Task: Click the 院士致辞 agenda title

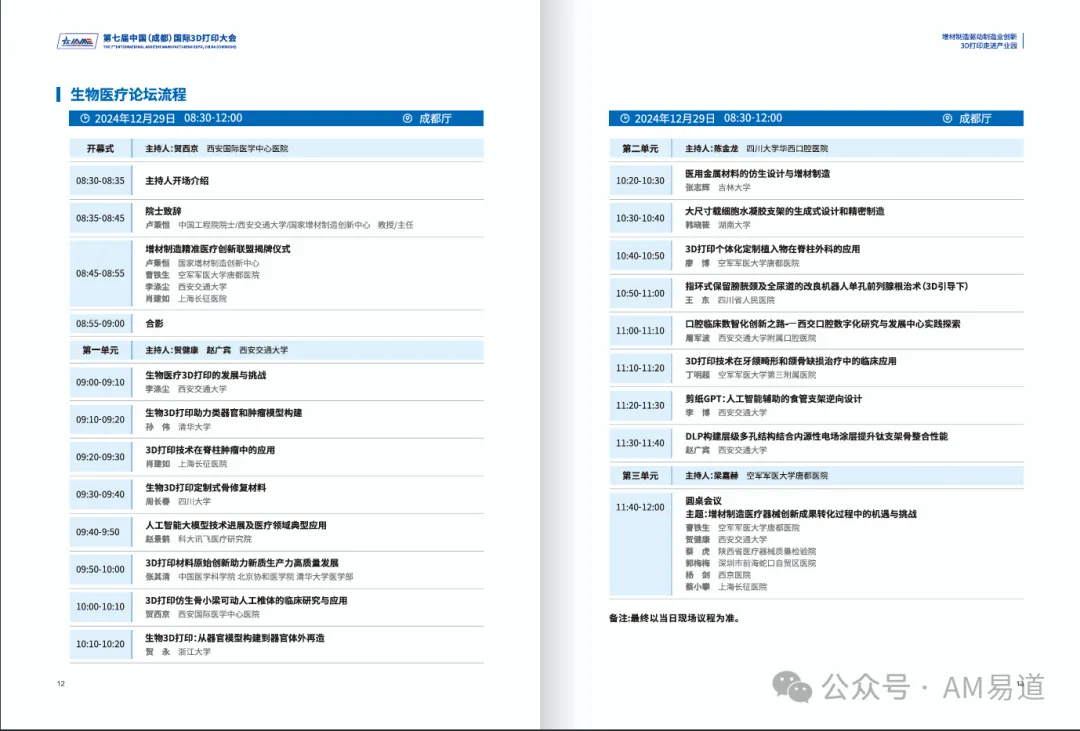Action: (x=163, y=212)
